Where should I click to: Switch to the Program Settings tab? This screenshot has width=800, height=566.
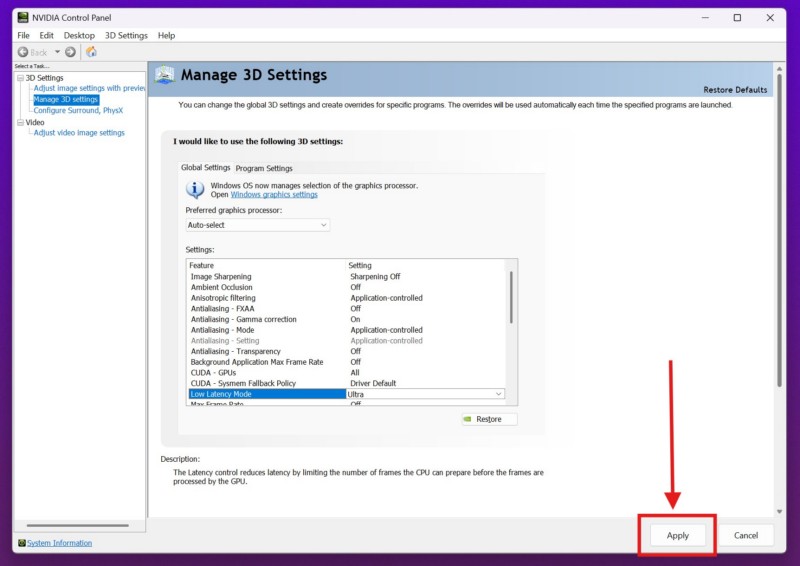(x=264, y=168)
